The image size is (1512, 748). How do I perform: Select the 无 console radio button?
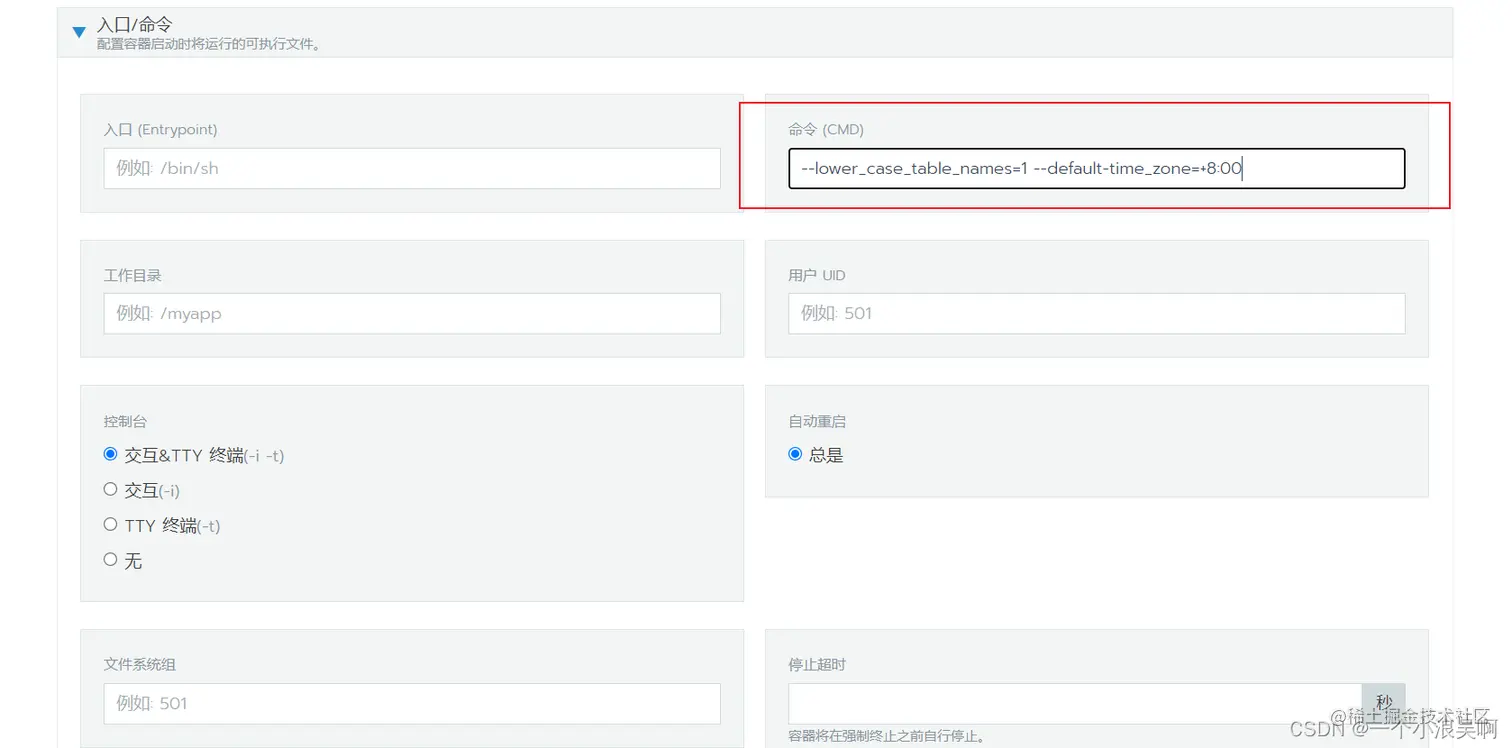pyautogui.click(x=111, y=560)
